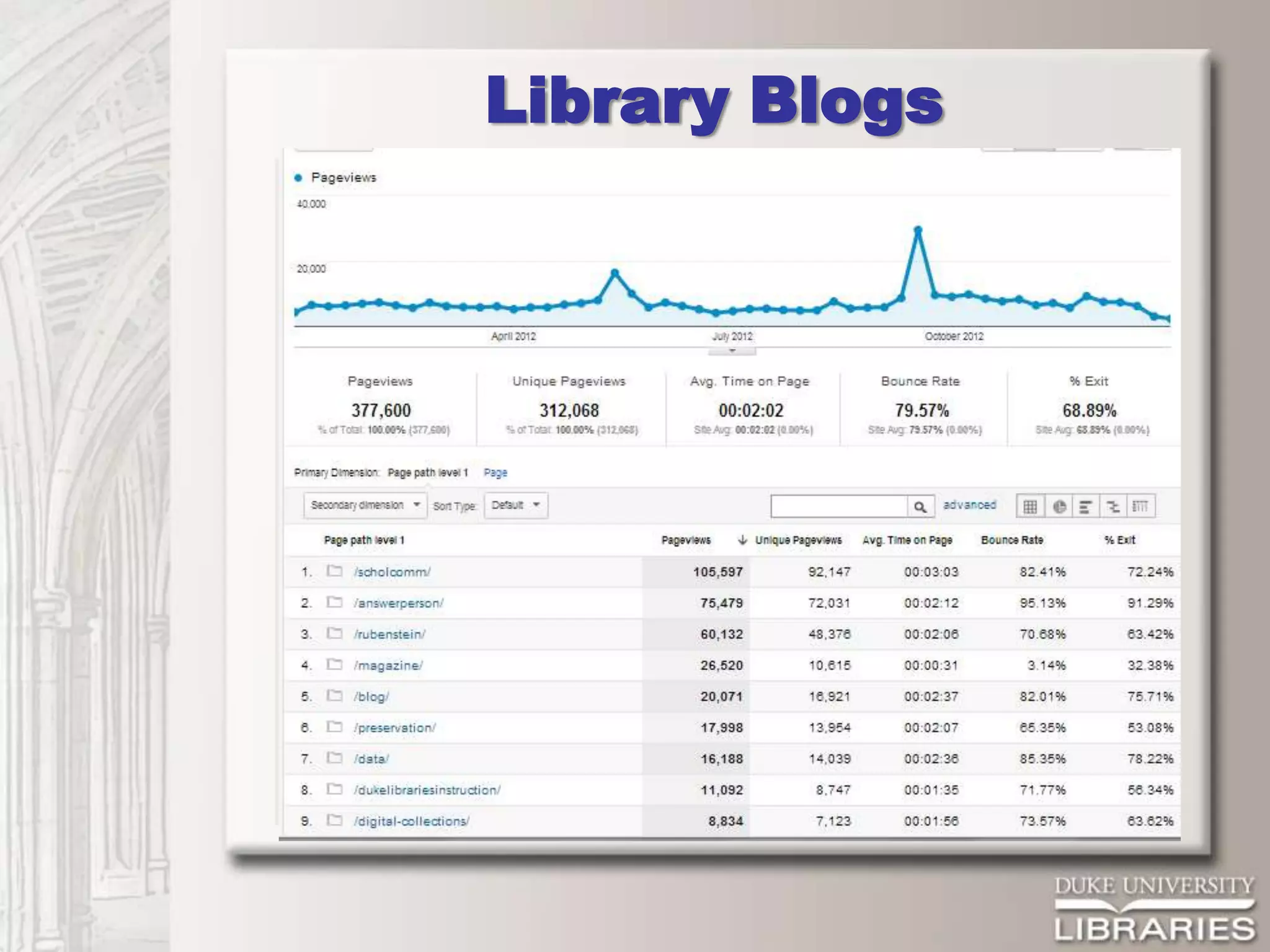
Task: Open the /answerperson/ path link
Action: 399,602
